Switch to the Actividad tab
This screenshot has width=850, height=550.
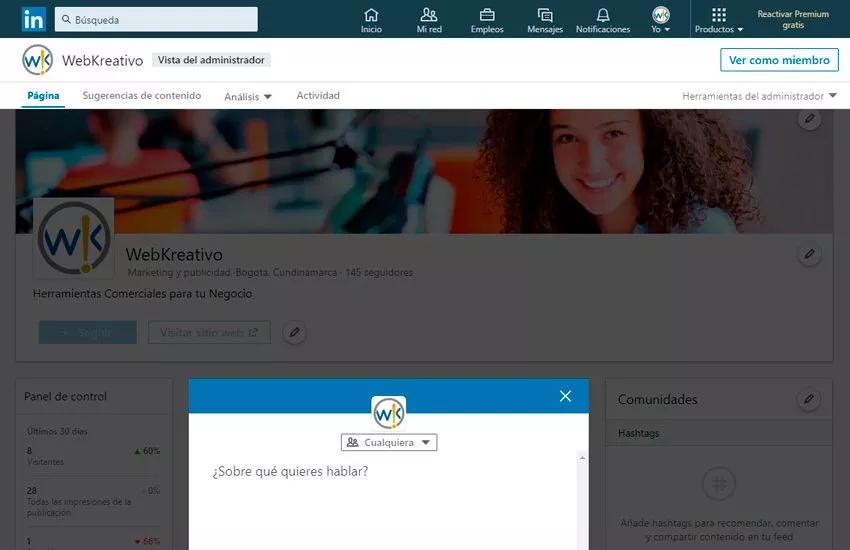(x=318, y=95)
